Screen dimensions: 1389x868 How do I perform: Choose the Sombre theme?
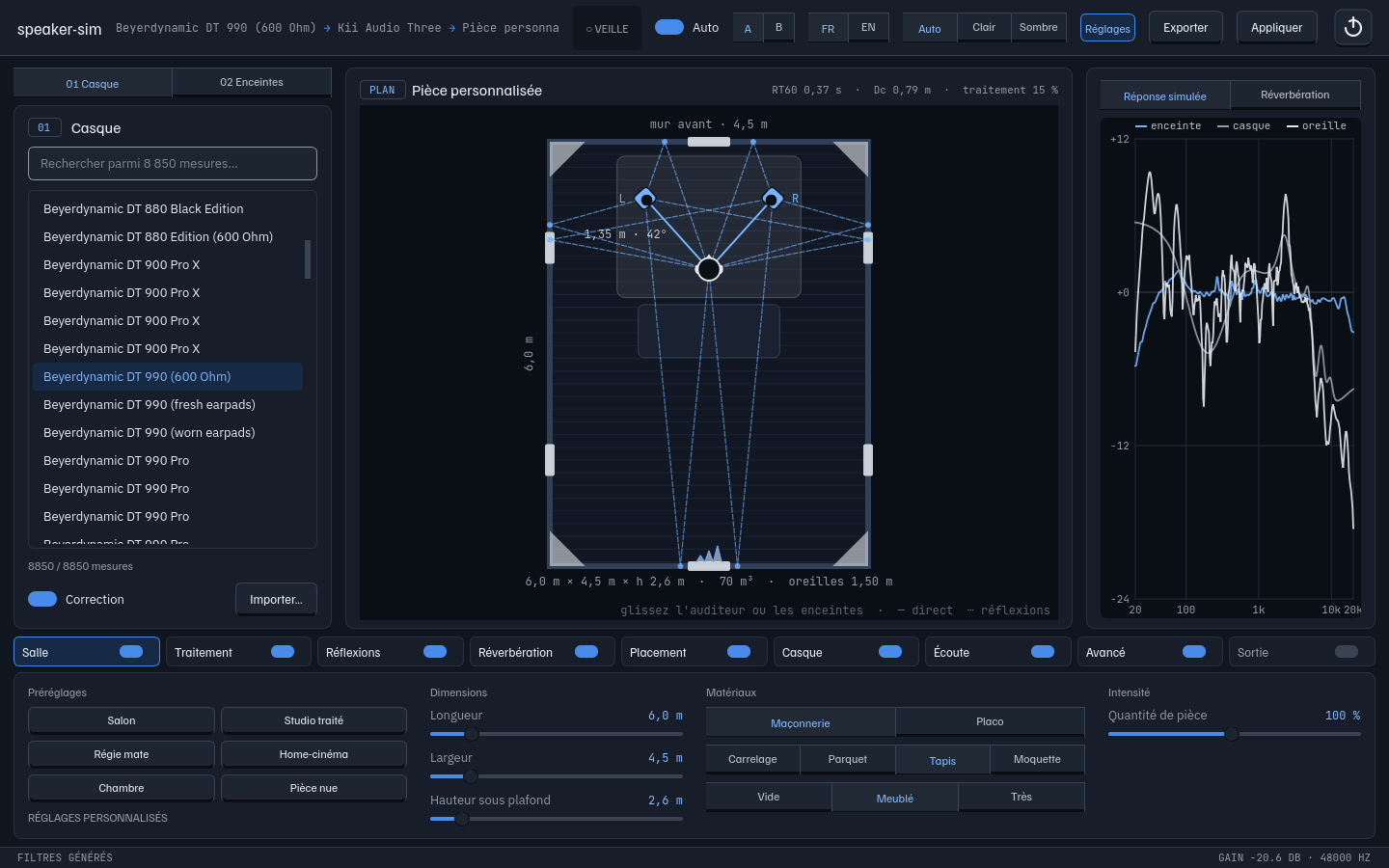(1039, 27)
